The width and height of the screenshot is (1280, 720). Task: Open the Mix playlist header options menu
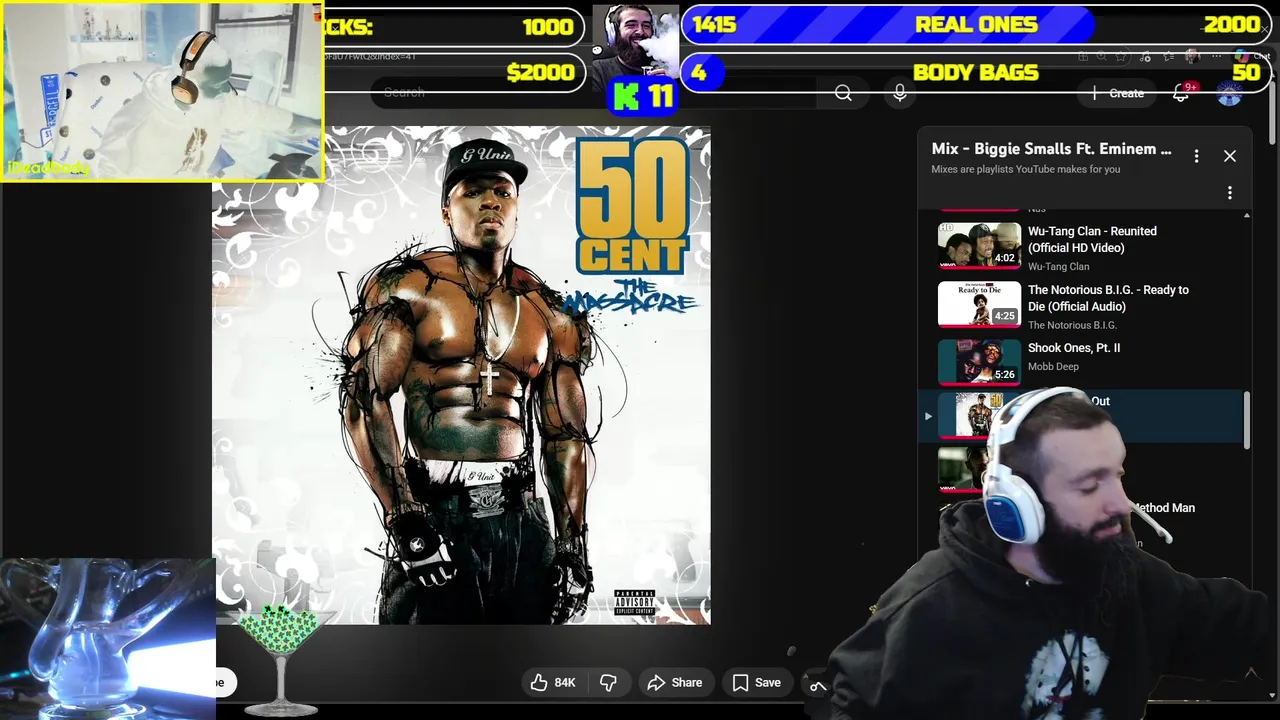click(1196, 156)
